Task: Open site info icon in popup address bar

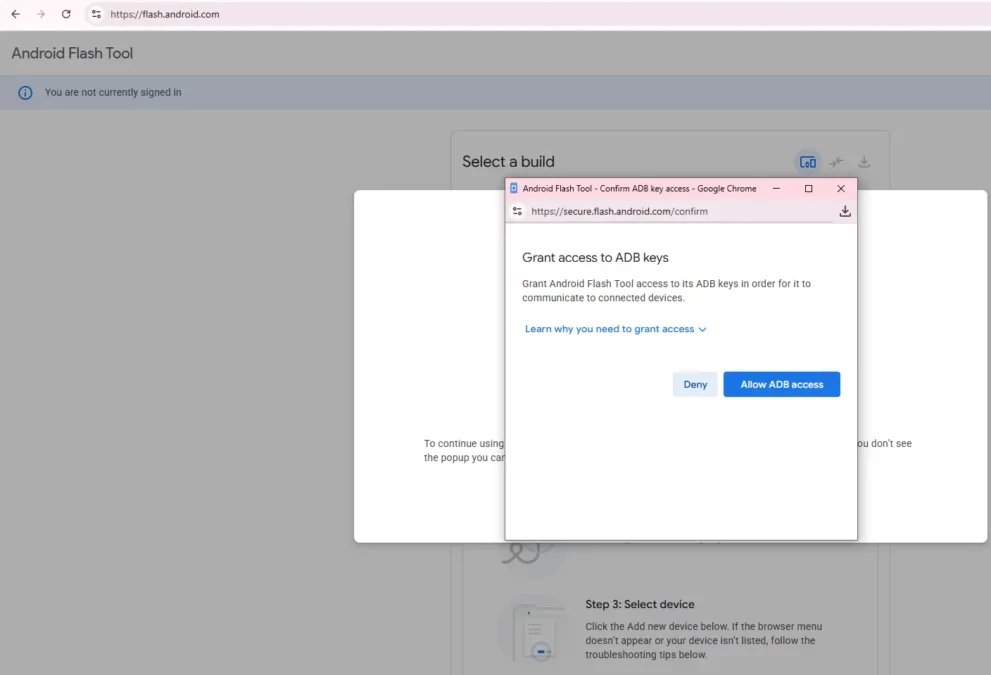Action: 517,211
